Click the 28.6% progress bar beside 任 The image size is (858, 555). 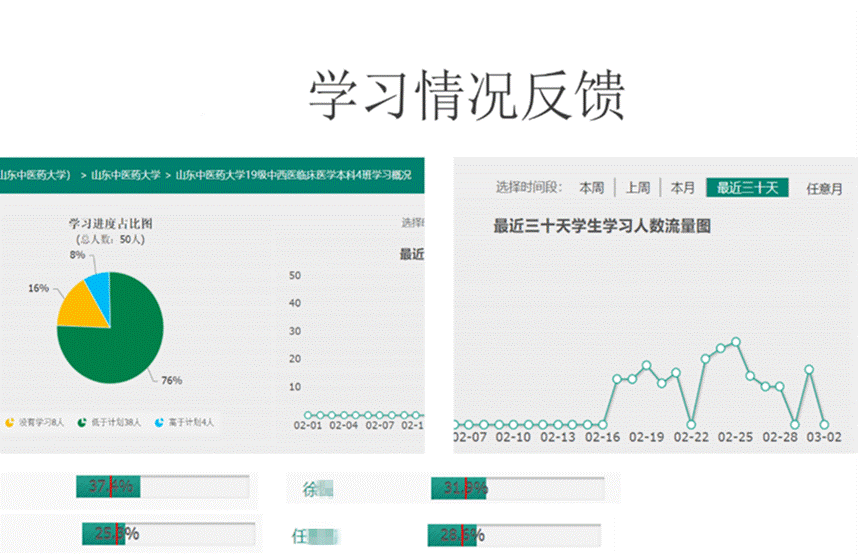click(515, 534)
